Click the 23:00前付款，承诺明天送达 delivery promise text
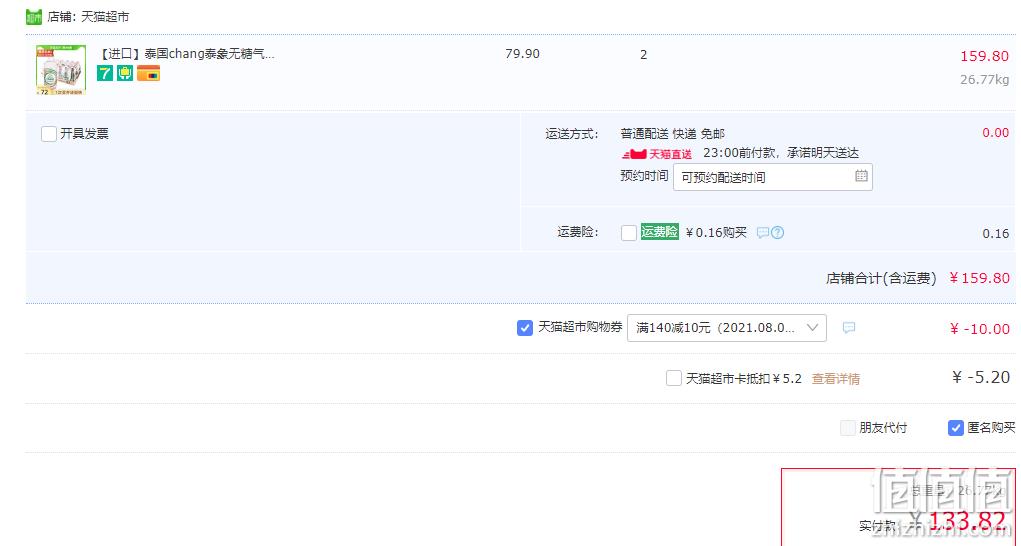The width and height of the screenshot is (1021, 546). [x=781, y=153]
